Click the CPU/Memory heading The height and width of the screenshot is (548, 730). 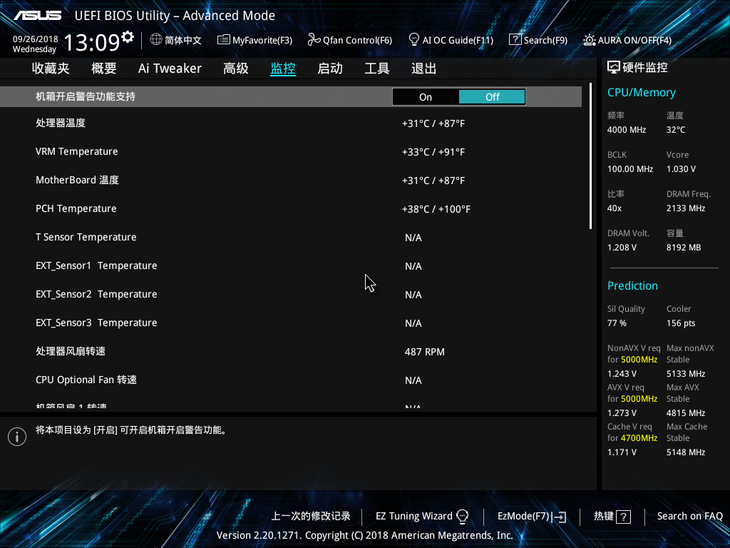tap(641, 93)
